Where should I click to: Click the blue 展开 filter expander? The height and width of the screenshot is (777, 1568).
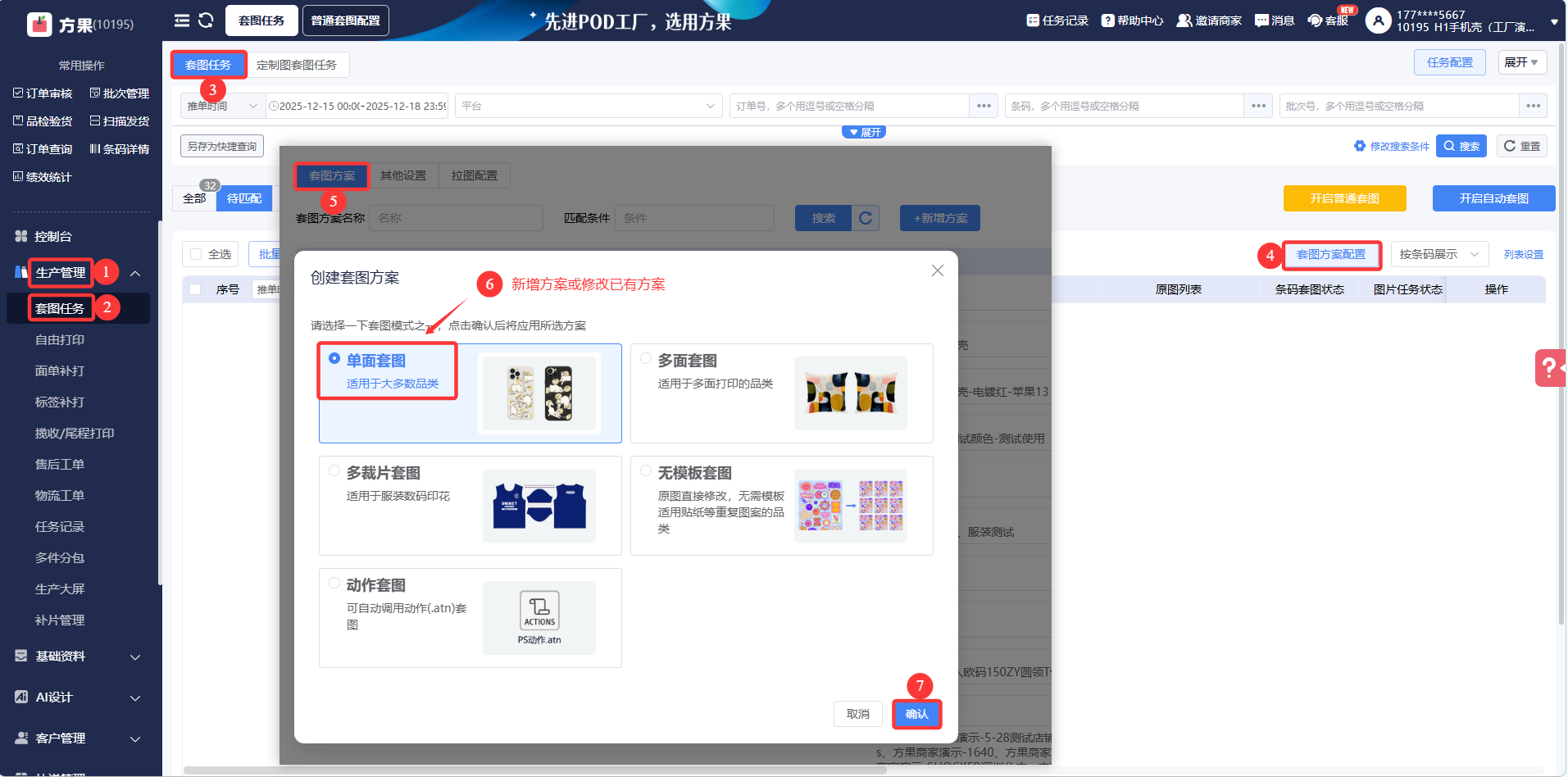[x=864, y=132]
